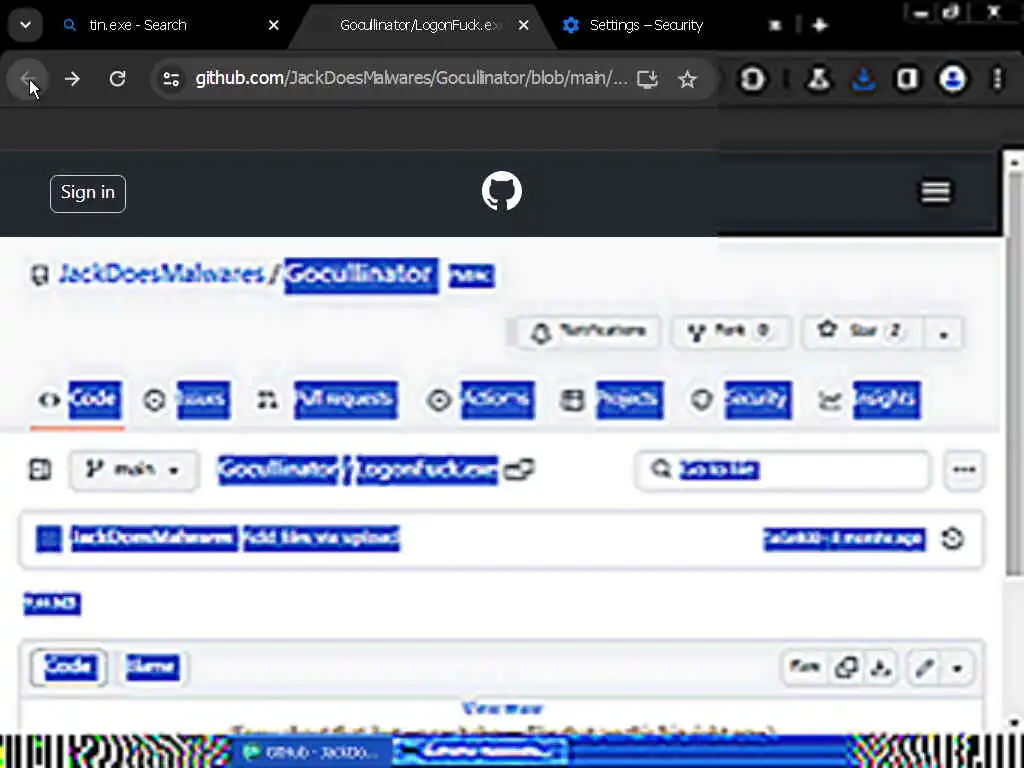Viewport: 1024px width, 768px height.
Task: Expand more edit options dropdown arrow
Action: [957, 668]
